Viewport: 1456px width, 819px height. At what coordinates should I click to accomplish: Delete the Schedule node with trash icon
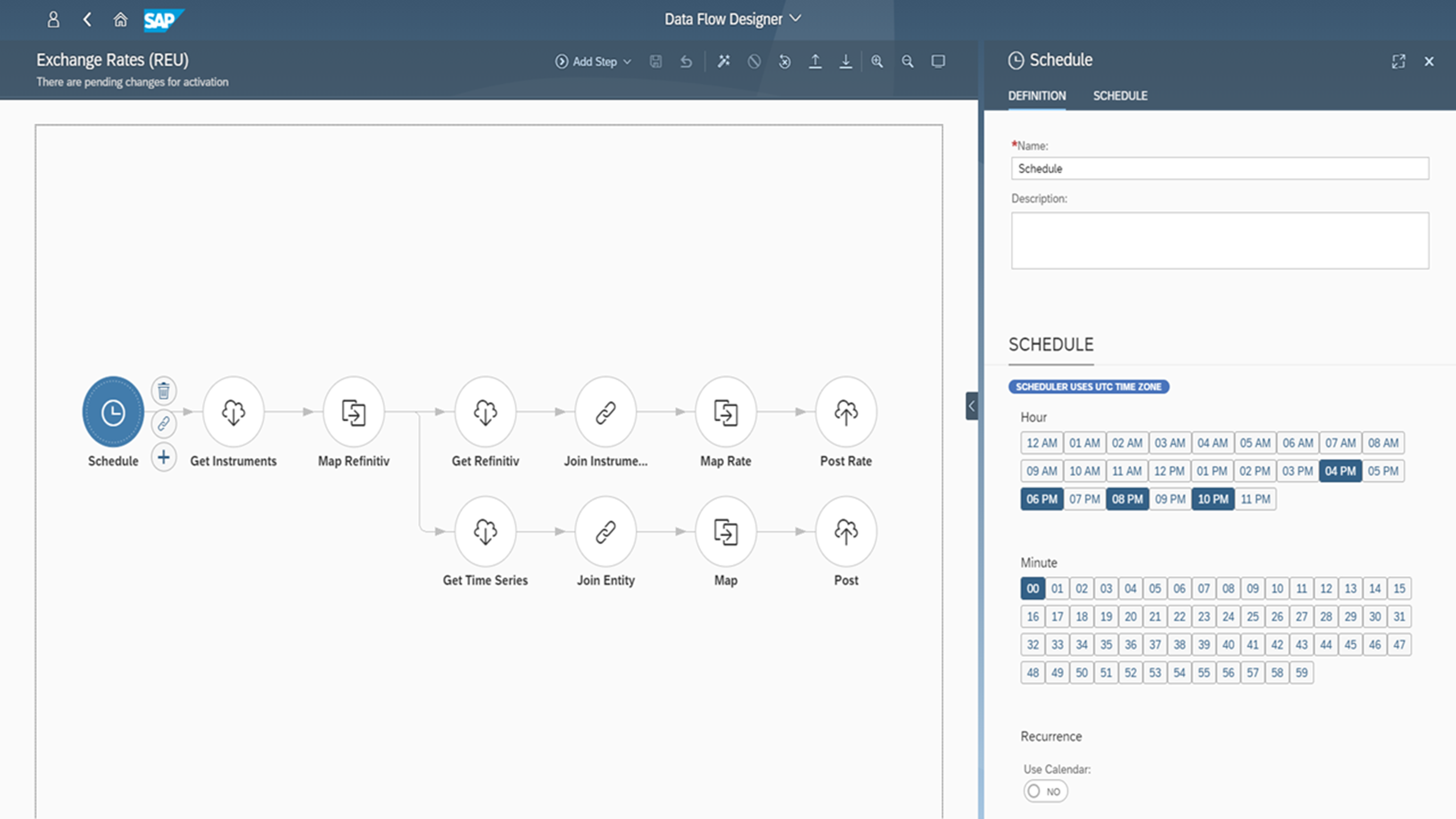(x=163, y=391)
